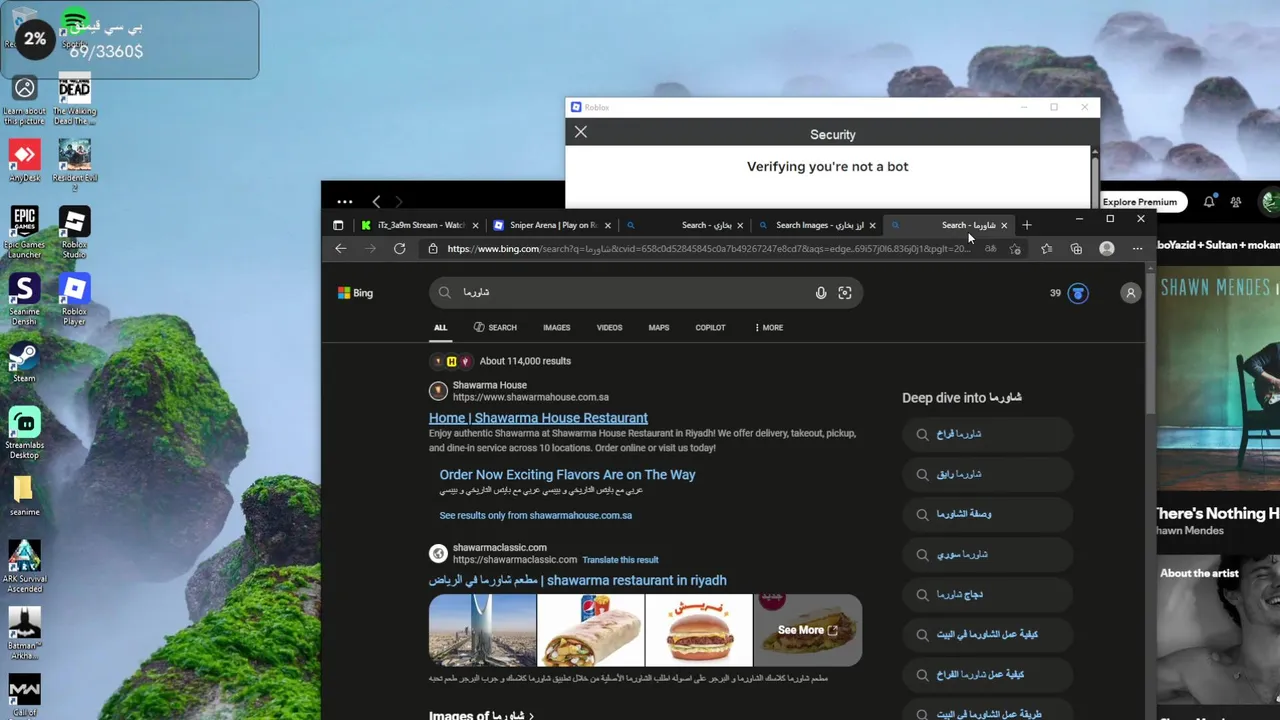
Task: Open Bing account profile icon
Action: pos(1131,293)
